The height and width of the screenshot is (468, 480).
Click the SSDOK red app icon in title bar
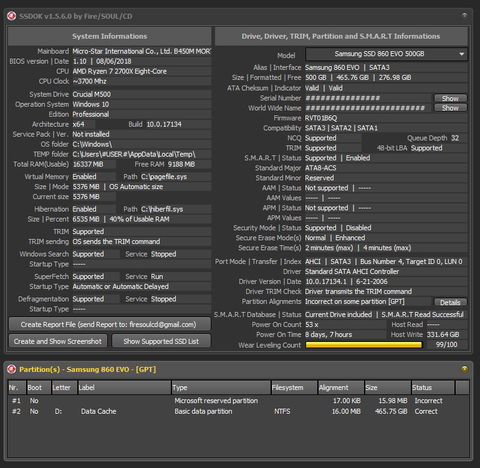coord(12,16)
